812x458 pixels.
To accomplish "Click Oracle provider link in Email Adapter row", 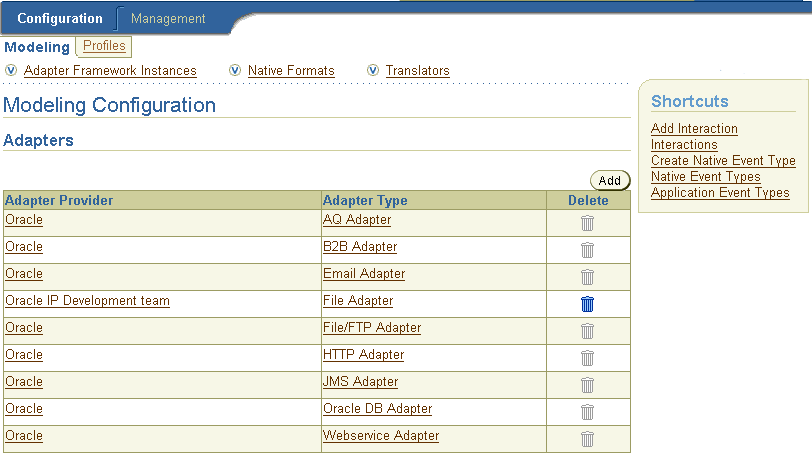I will [x=24, y=274].
